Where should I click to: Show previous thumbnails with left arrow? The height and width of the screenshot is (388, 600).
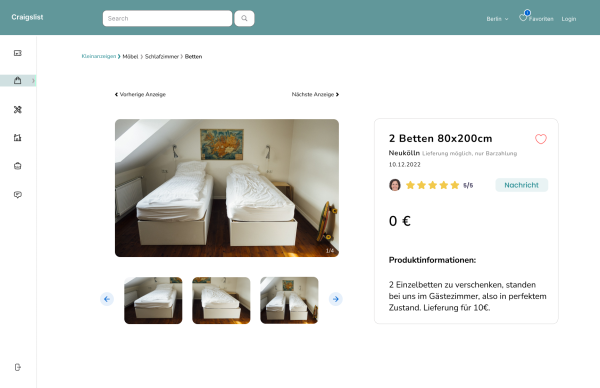pyautogui.click(x=107, y=299)
